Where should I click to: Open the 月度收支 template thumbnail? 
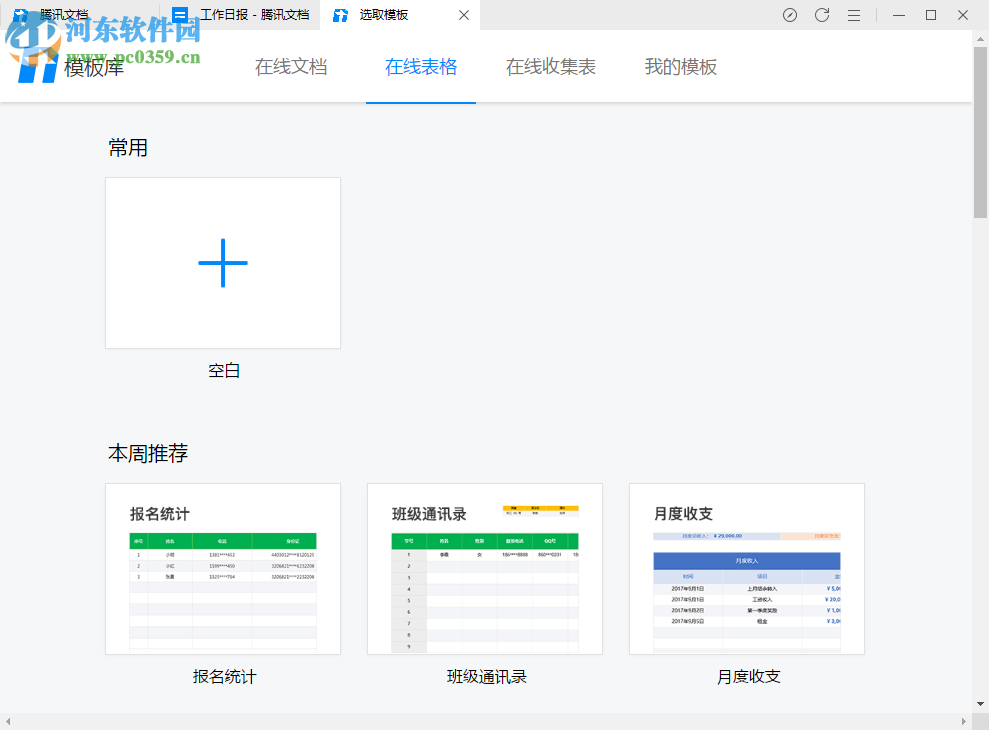[x=747, y=569]
